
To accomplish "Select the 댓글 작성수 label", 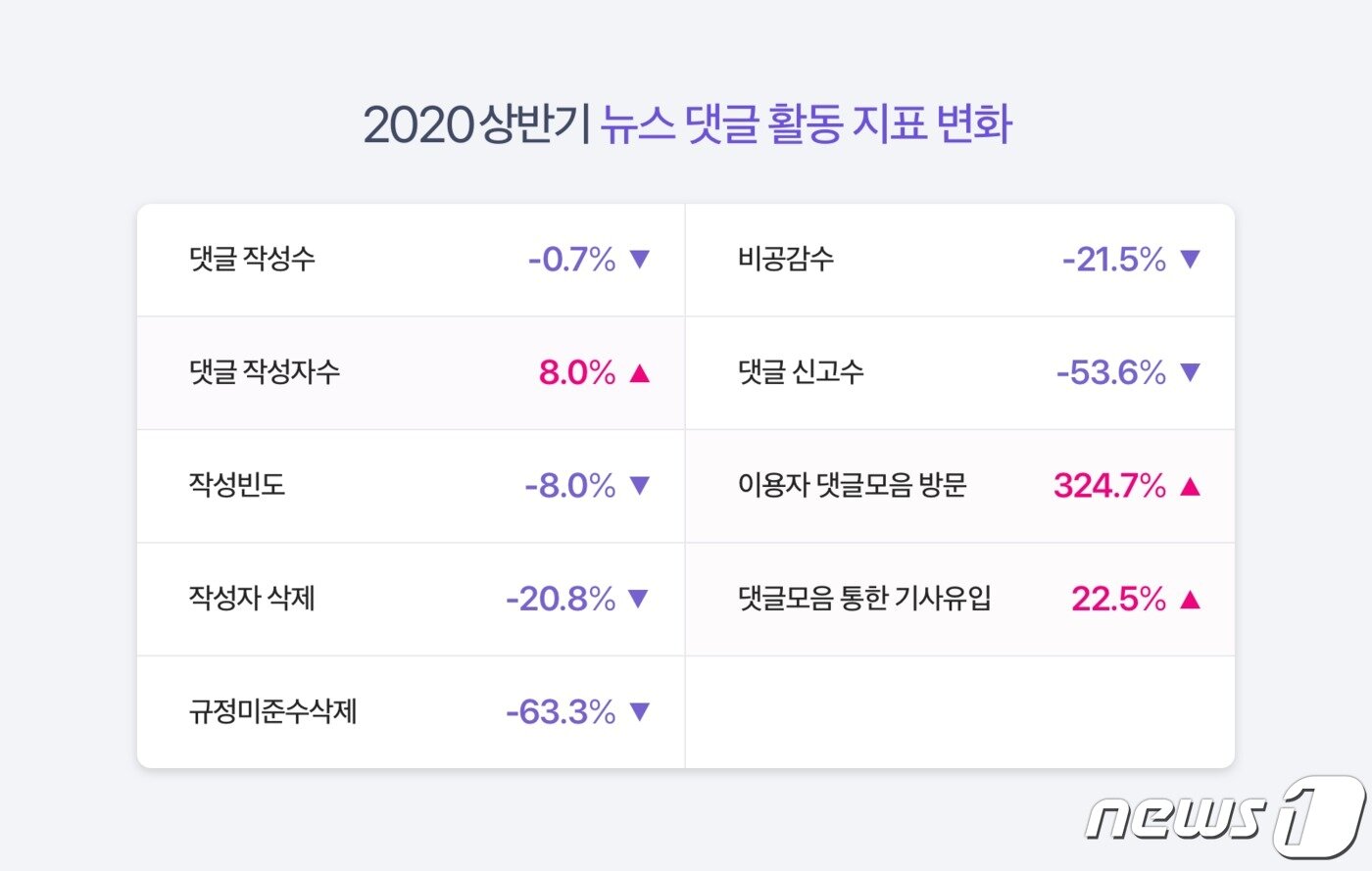I will [252, 260].
